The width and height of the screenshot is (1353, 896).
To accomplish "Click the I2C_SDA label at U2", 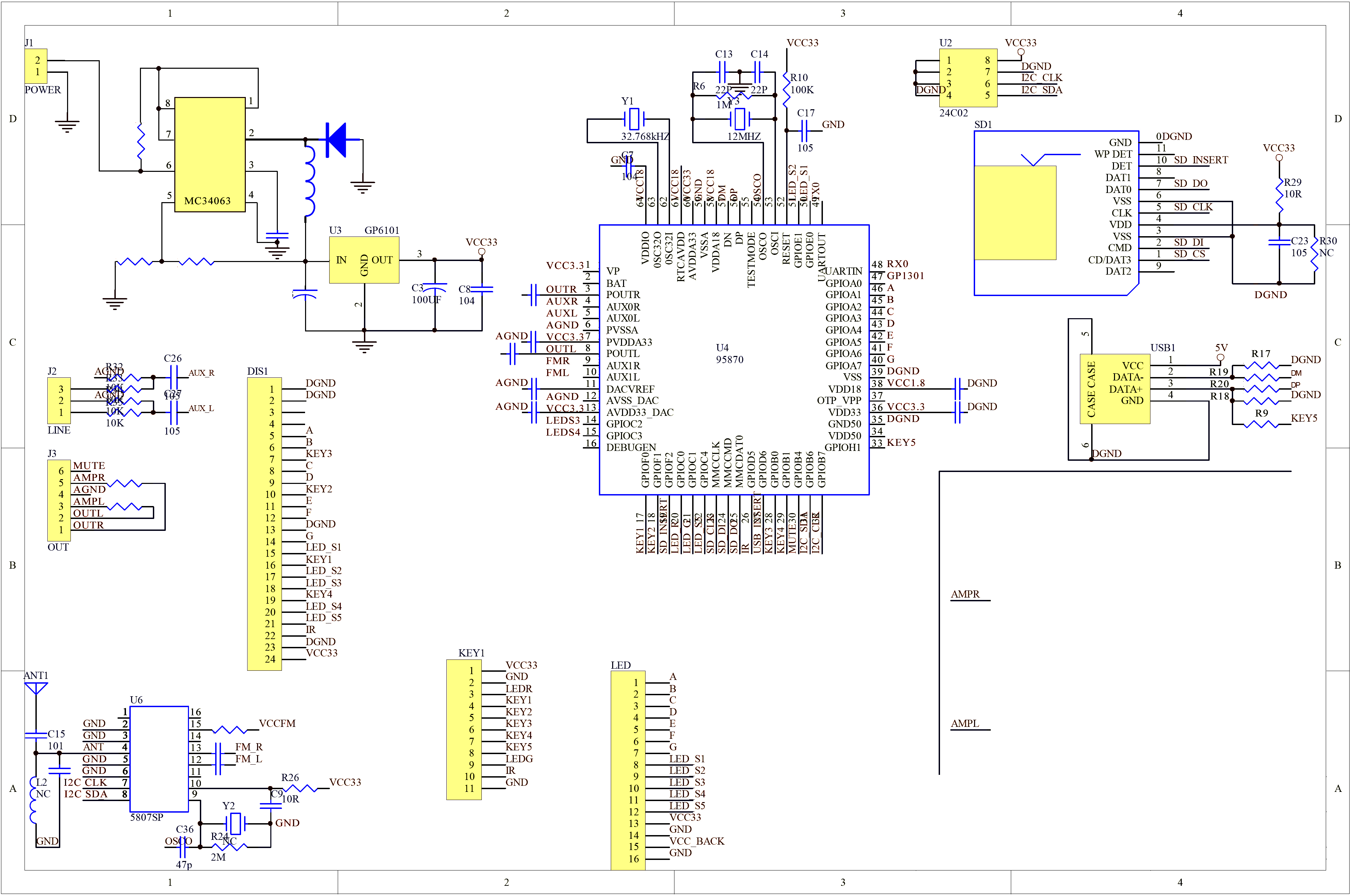I will pyautogui.click(x=1041, y=90).
